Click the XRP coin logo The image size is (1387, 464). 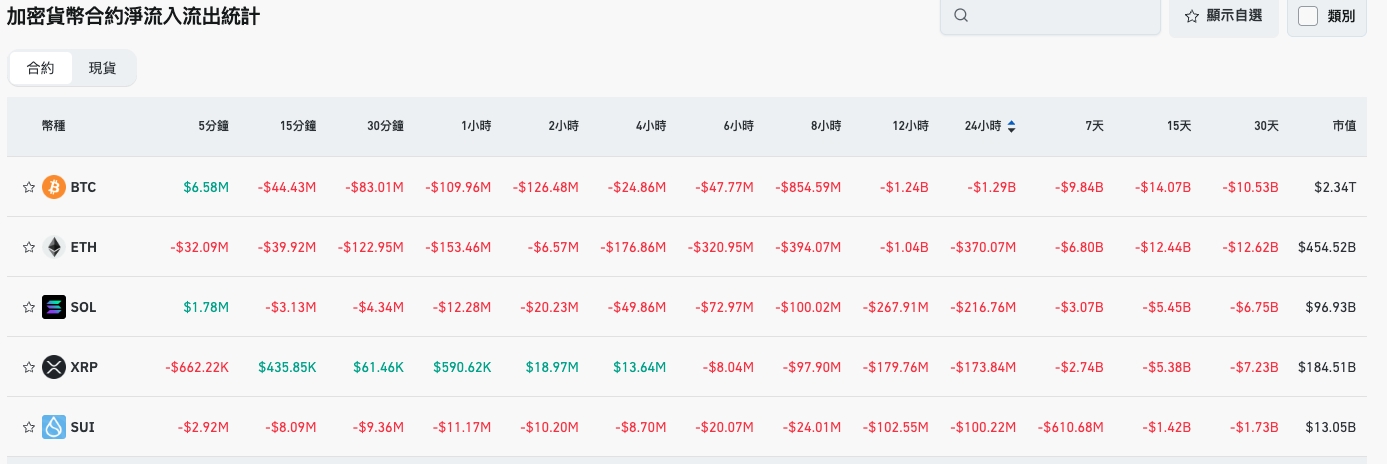pos(54,367)
